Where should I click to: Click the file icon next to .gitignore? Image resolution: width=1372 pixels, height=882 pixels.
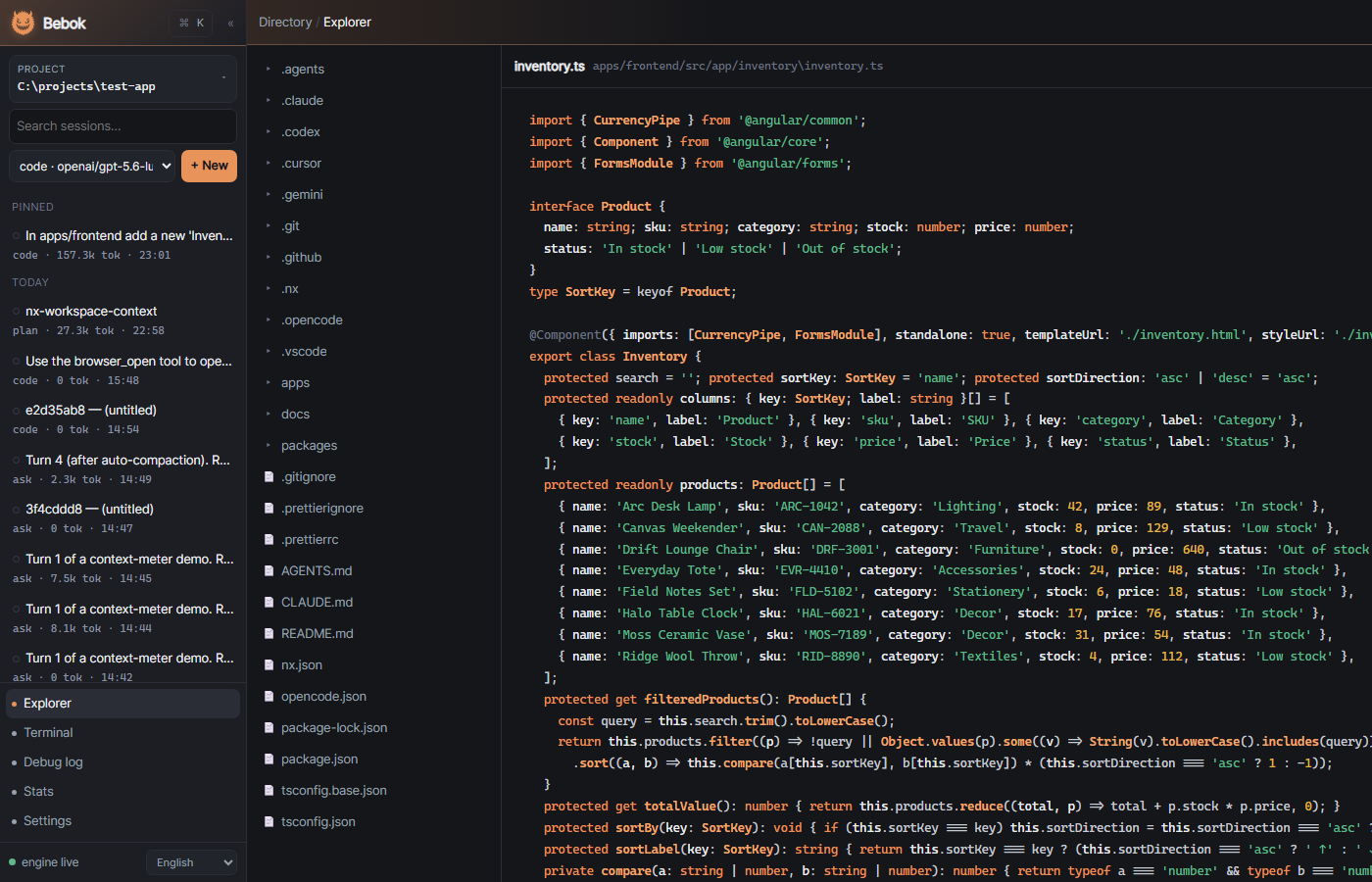click(x=269, y=477)
